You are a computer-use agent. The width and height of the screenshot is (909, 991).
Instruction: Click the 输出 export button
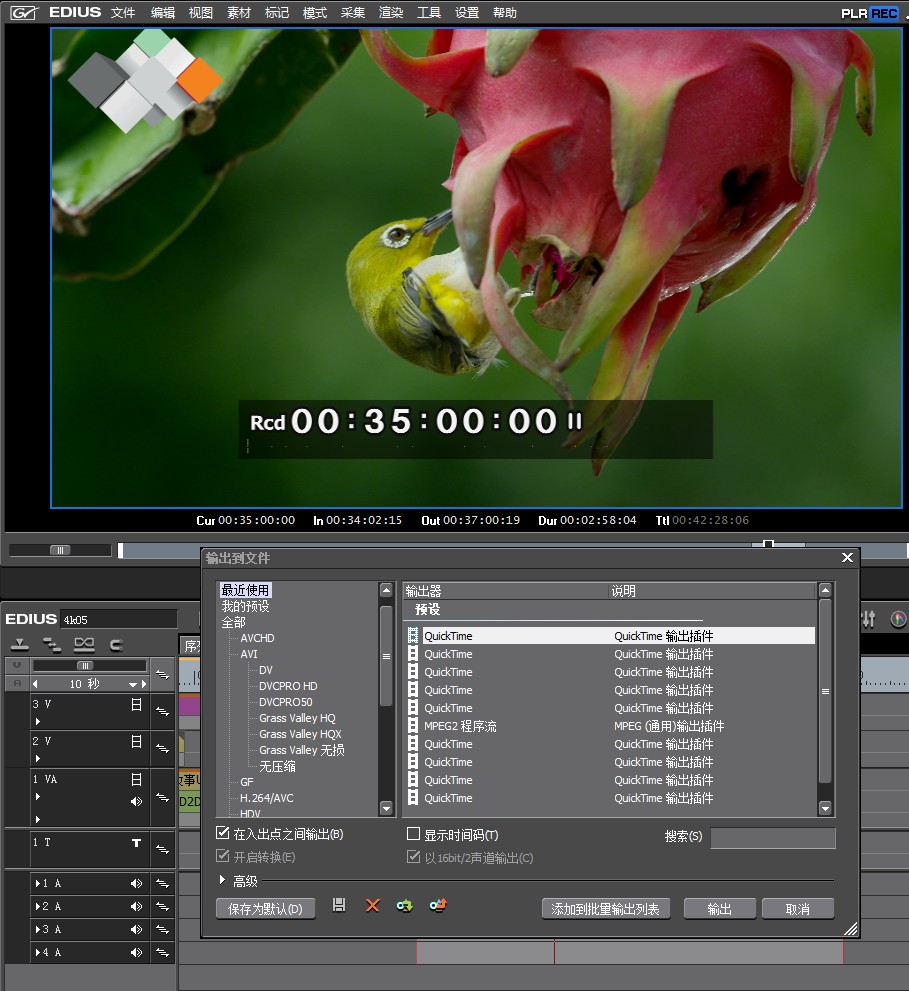(x=719, y=909)
